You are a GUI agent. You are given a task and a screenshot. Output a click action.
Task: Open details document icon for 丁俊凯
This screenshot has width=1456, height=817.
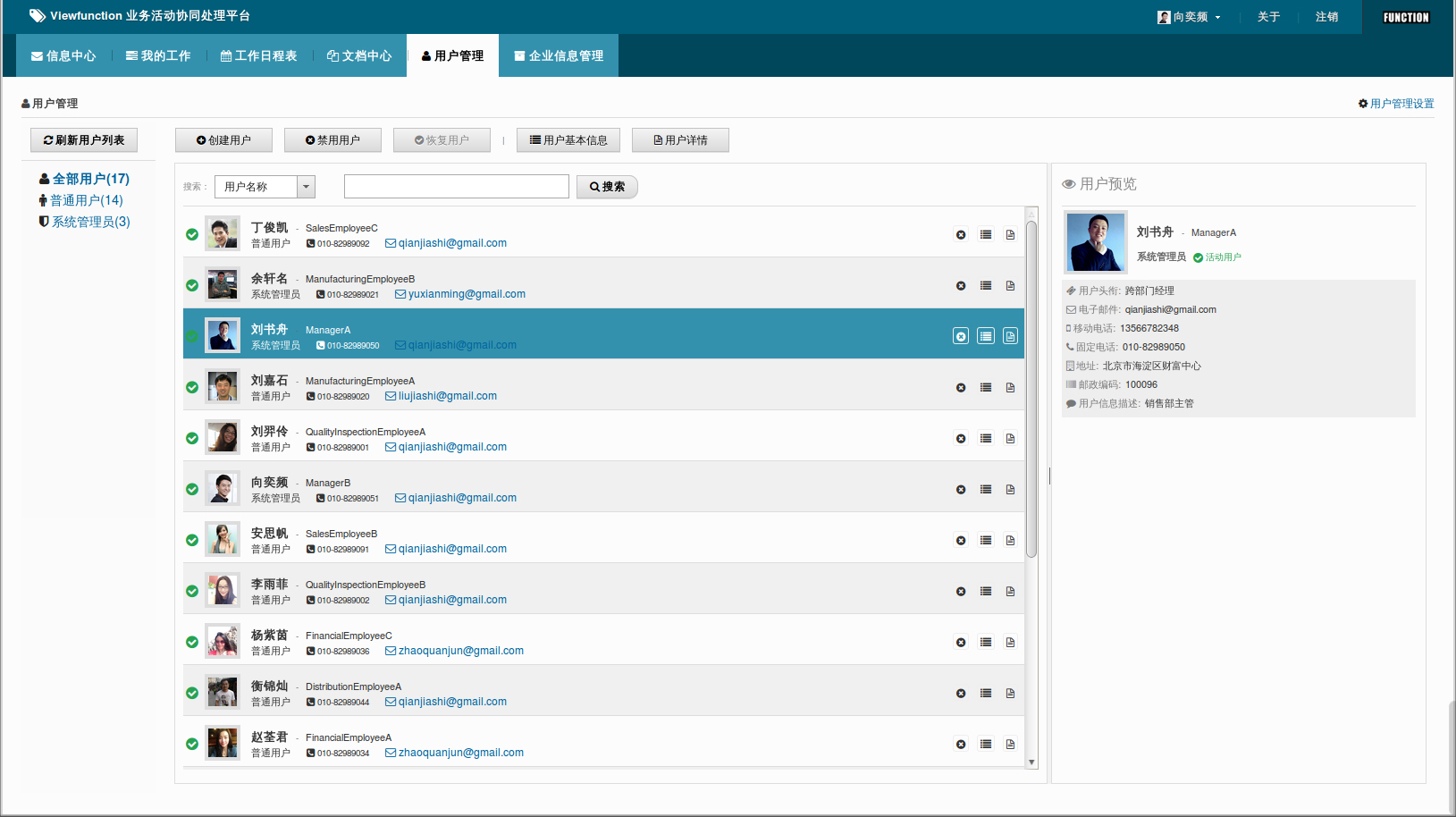pos(1010,235)
